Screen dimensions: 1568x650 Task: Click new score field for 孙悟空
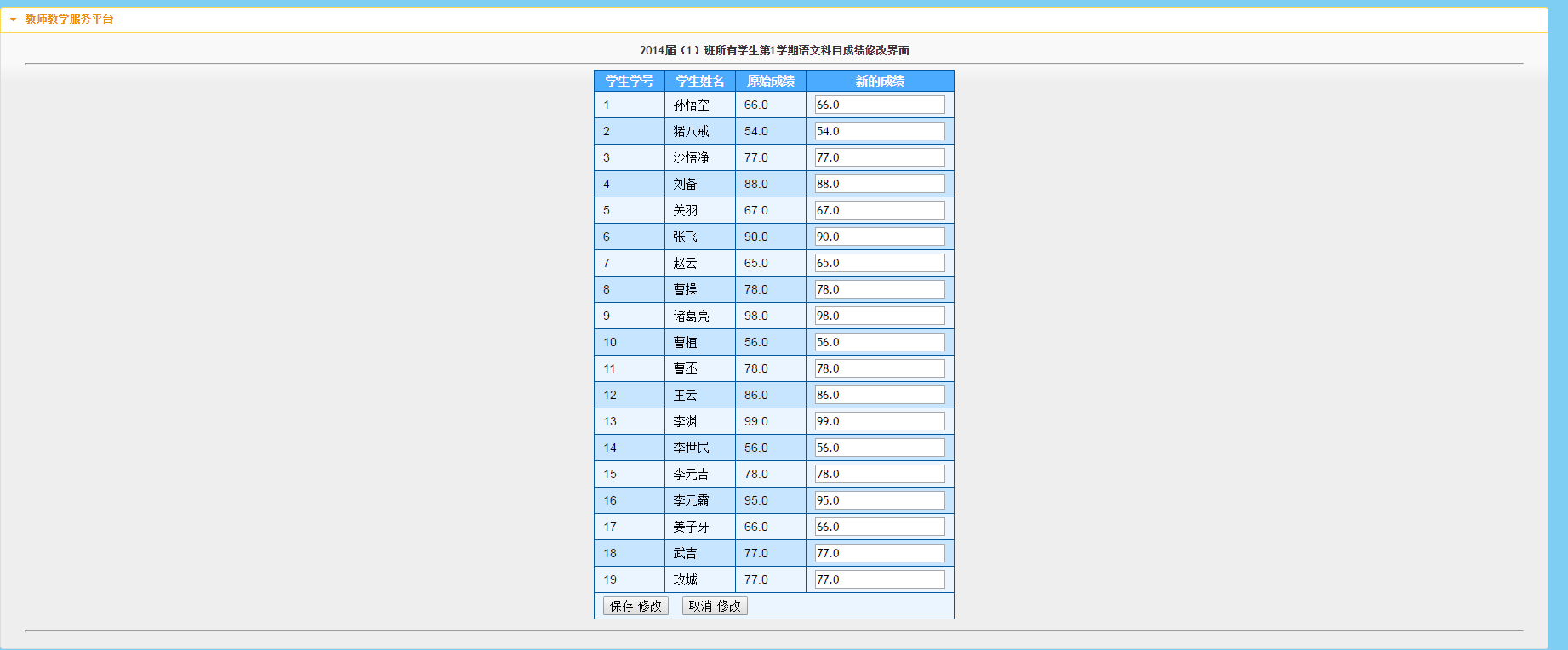point(880,105)
